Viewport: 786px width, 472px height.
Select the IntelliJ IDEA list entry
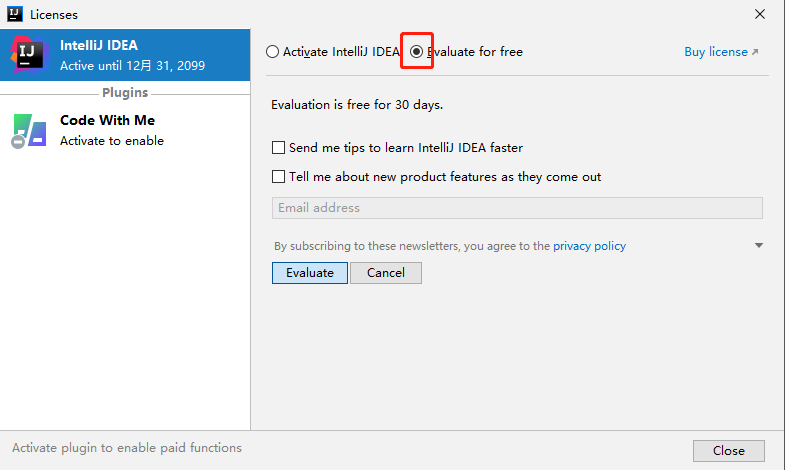click(125, 55)
